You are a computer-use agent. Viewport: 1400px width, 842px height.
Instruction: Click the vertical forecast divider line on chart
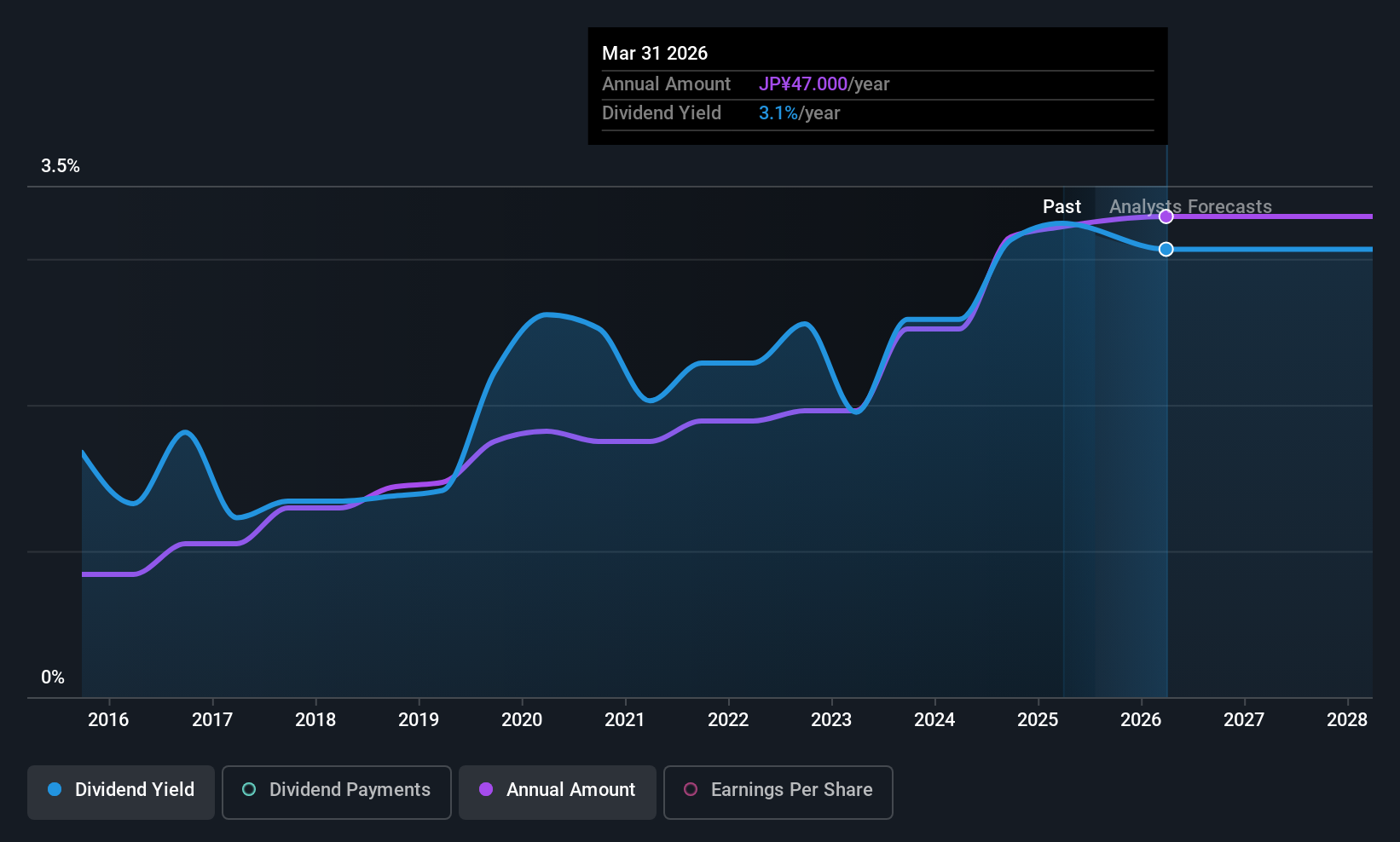[1166, 426]
